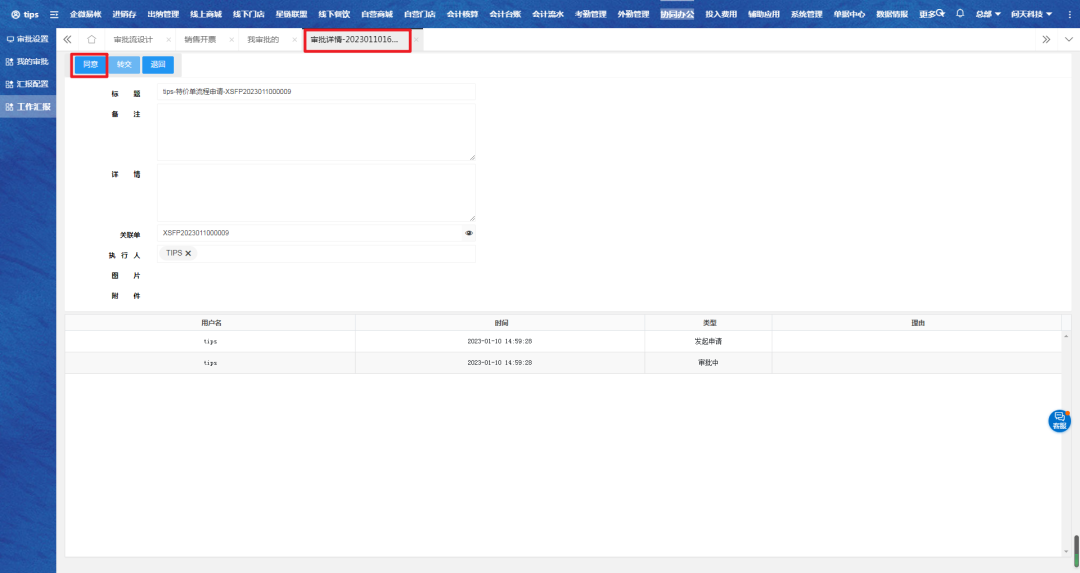Click the 转交 transfer button

point(124,64)
